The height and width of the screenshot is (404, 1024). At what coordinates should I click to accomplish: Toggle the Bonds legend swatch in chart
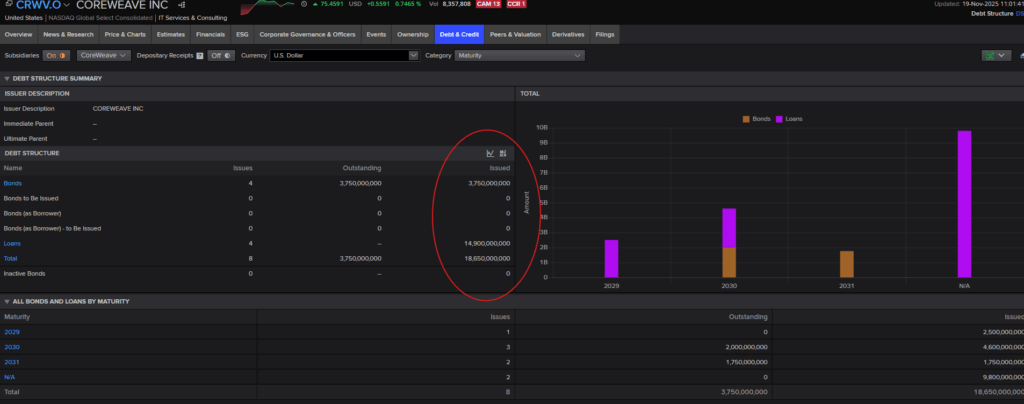(x=746, y=119)
